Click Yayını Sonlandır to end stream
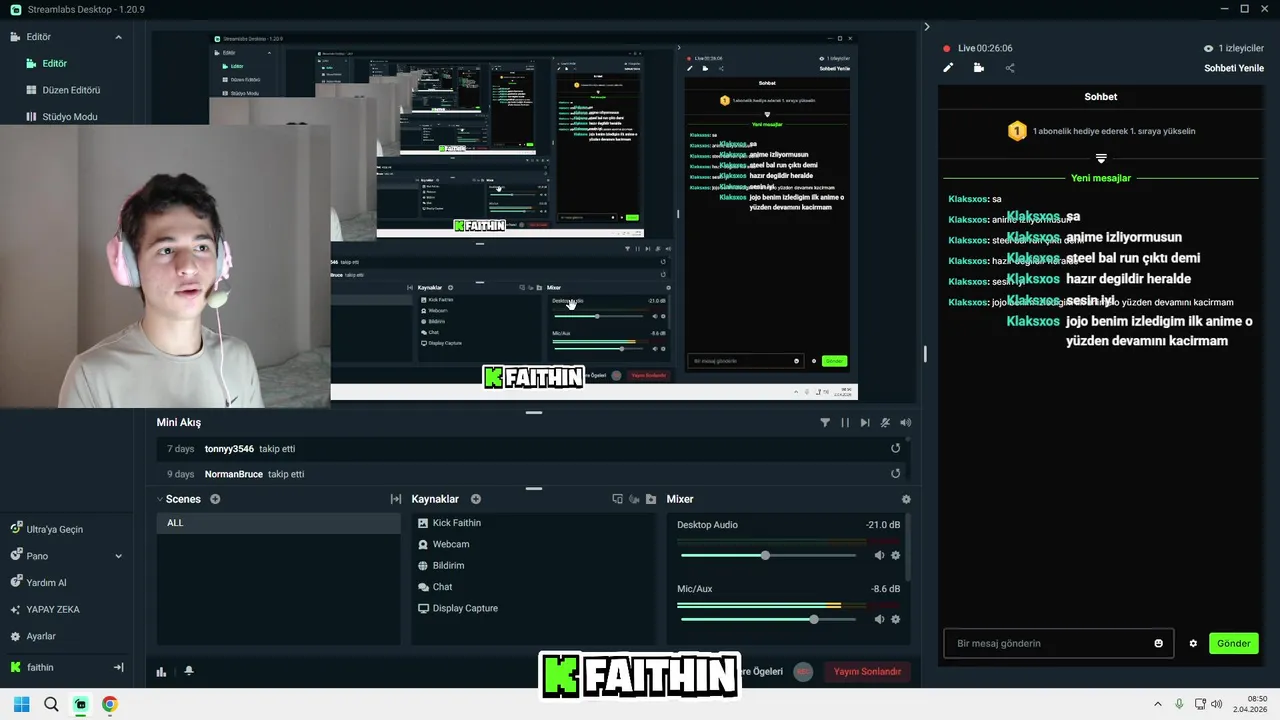 [x=867, y=672]
